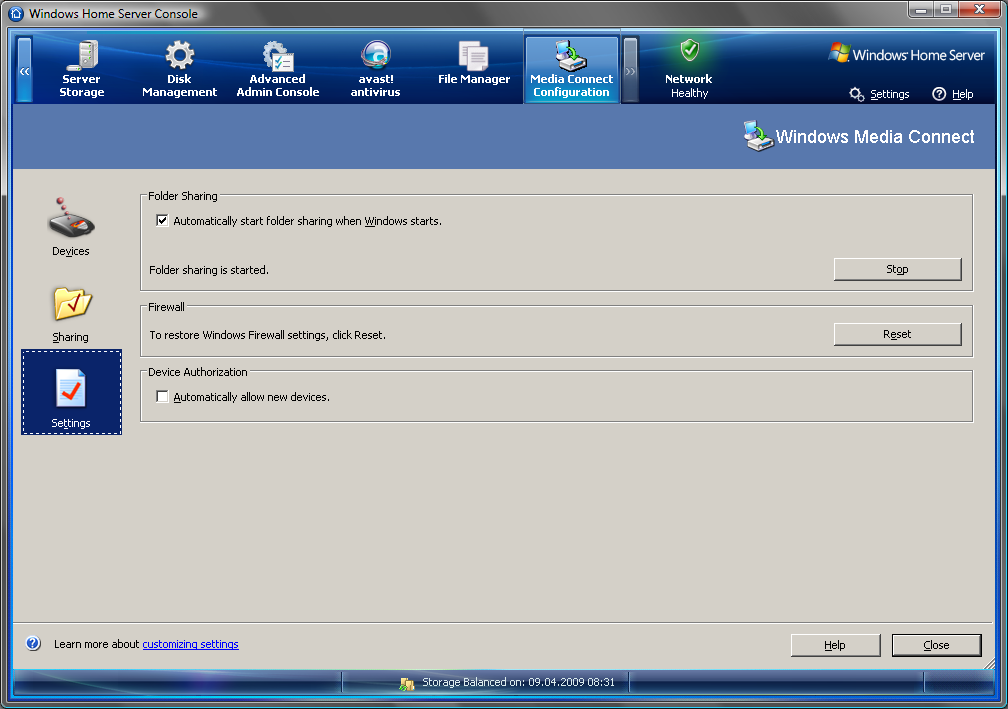Close the console window with the X
The height and width of the screenshot is (709, 1008).
(x=980, y=10)
